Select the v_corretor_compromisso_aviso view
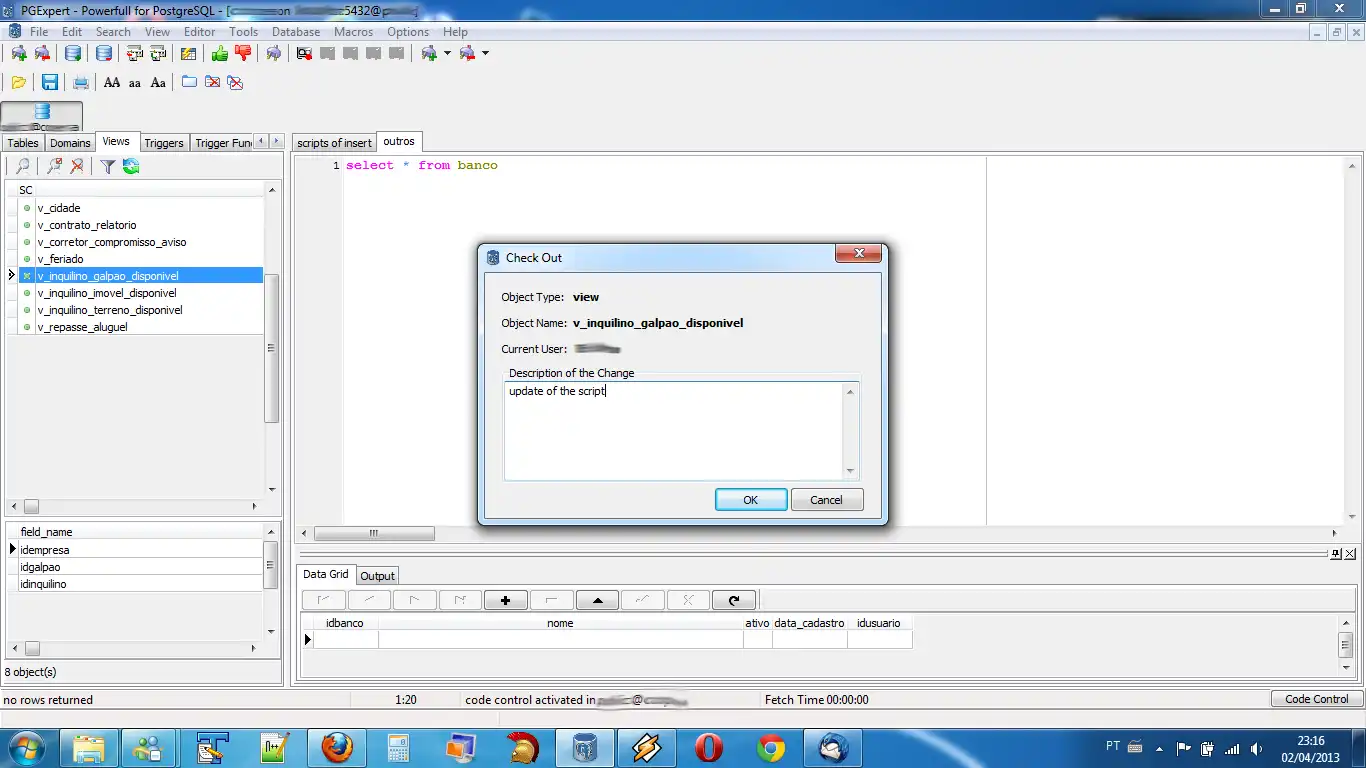This screenshot has height=768, width=1366. [x=112, y=242]
